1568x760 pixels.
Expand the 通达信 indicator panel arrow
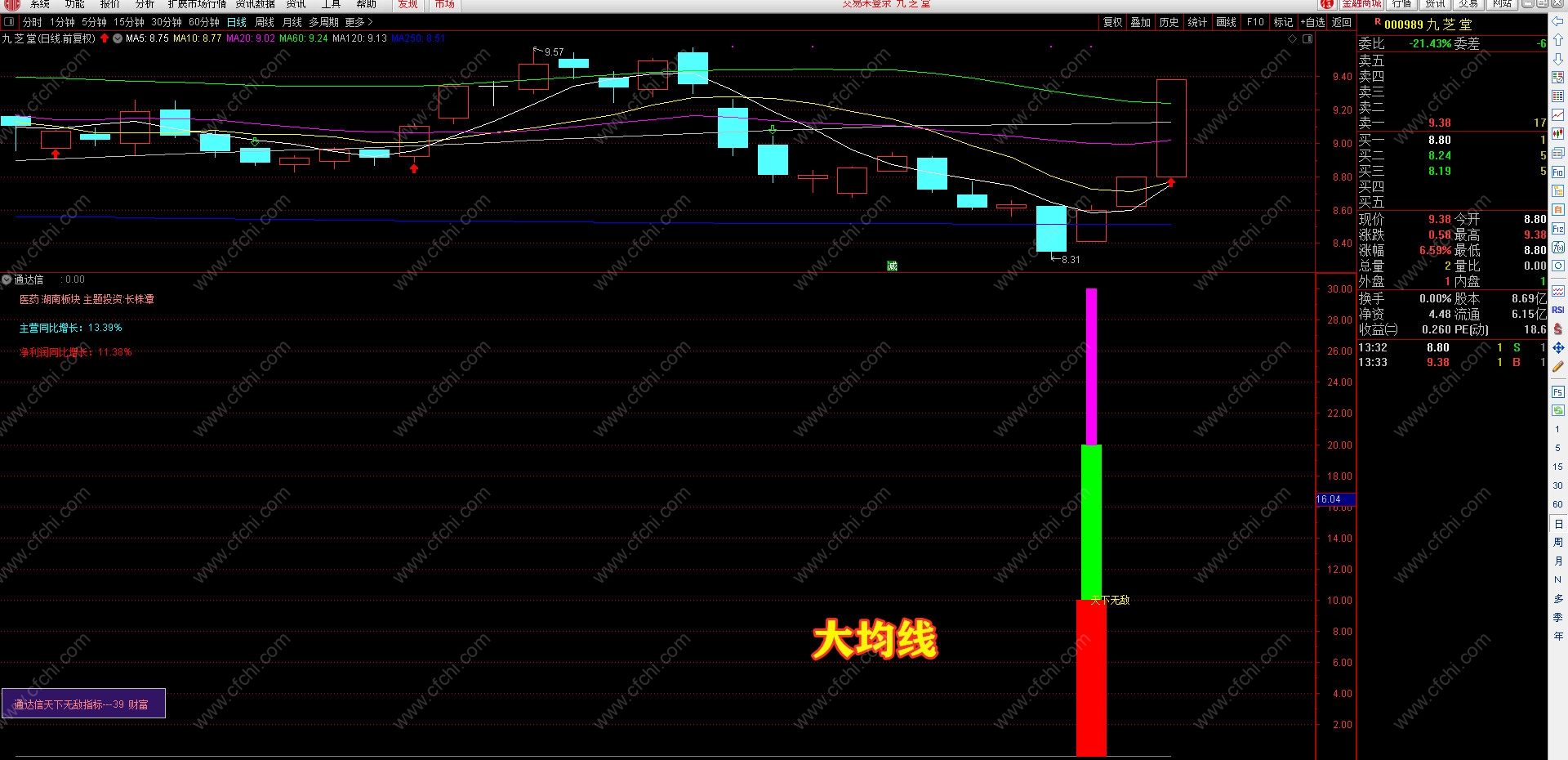pos(7,279)
